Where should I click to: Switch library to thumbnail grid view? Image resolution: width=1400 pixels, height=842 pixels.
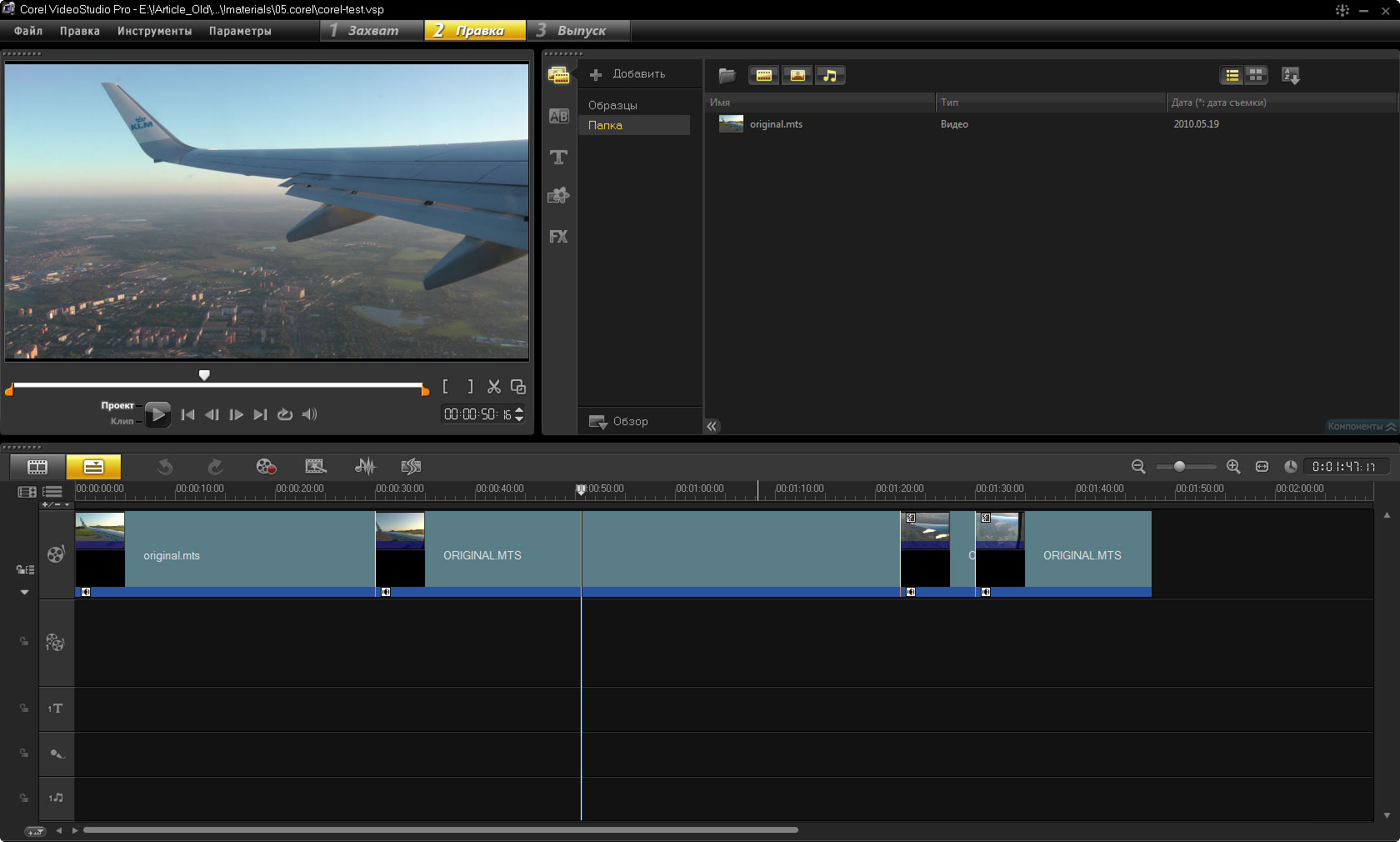1256,76
